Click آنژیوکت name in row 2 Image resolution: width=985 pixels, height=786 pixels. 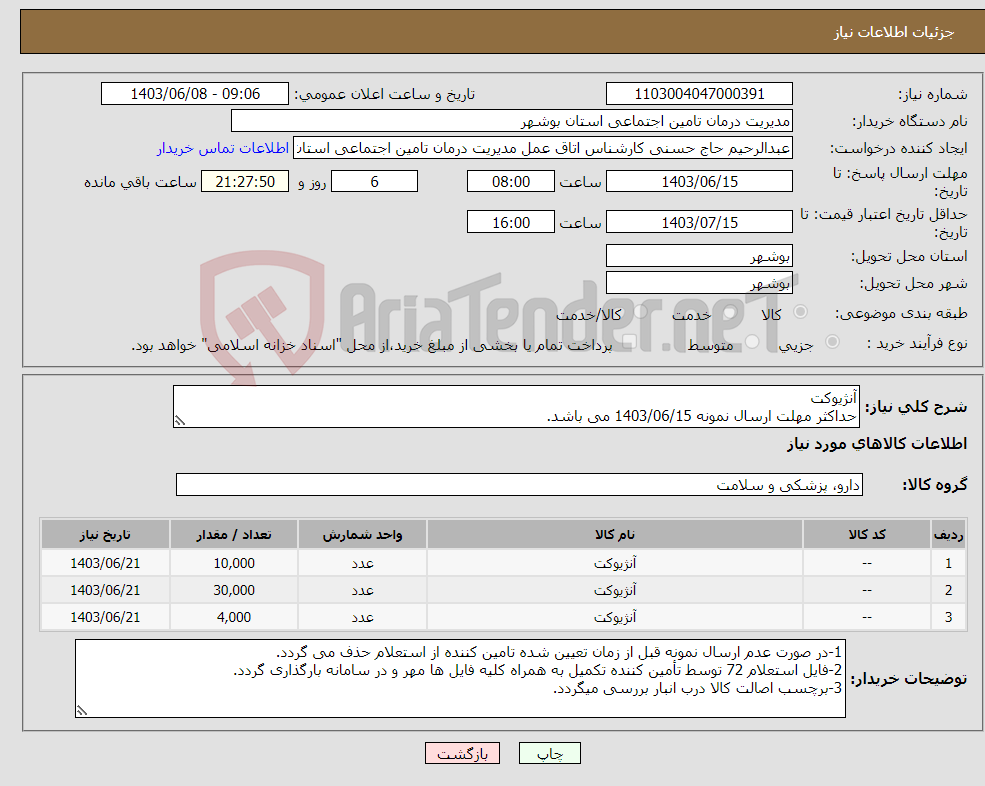tap(615, 590)
